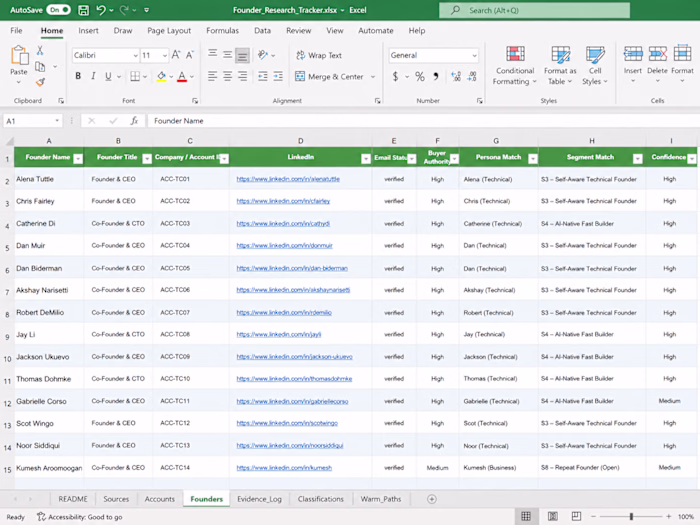Screen dimensions: 700x525
Task: Expand the font name Calibri dropdown
Action: (x=135, y=55)
